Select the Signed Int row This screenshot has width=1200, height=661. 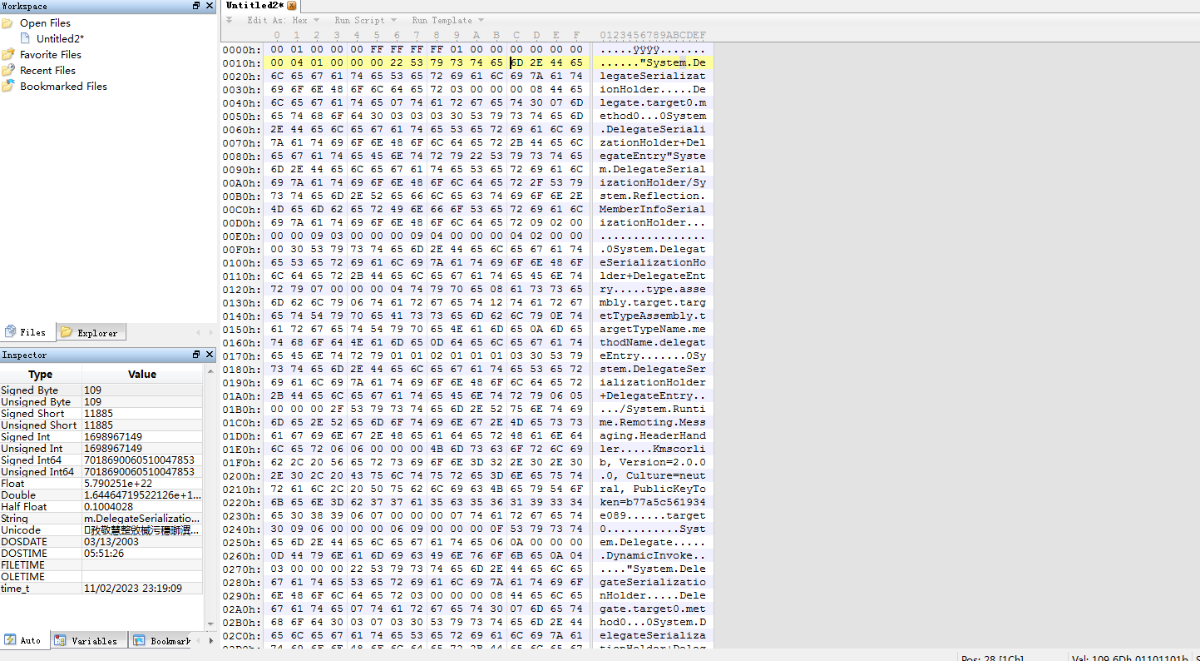click(102, 437)
